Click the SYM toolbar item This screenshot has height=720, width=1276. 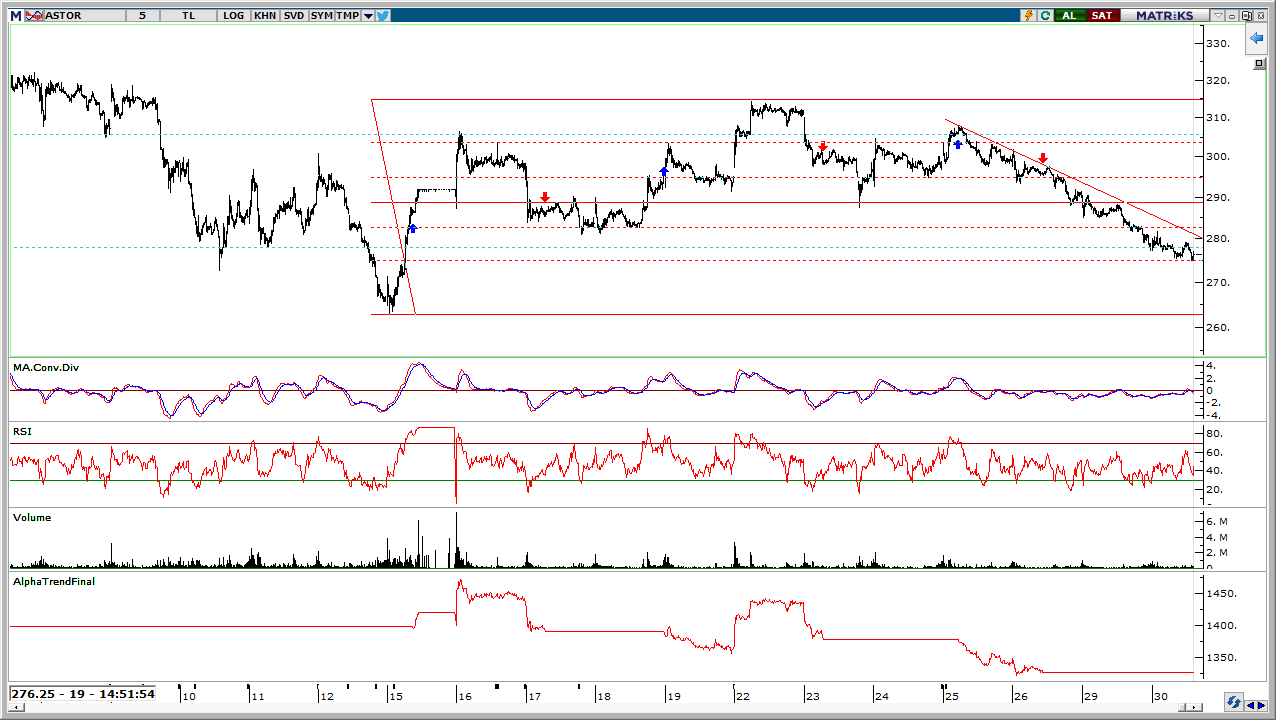(322, 15)
